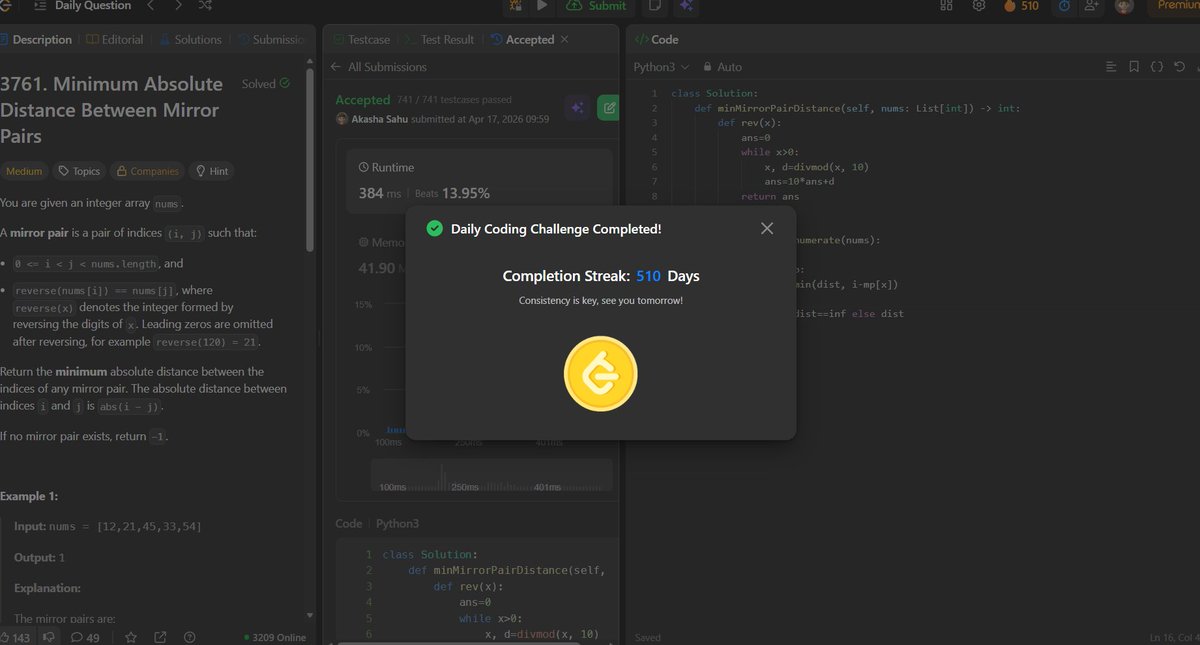The width and height of the screenshot is (1200, 645).
Task: Click the runtime distribution mini range chart
Action: [x=491, y=477]
